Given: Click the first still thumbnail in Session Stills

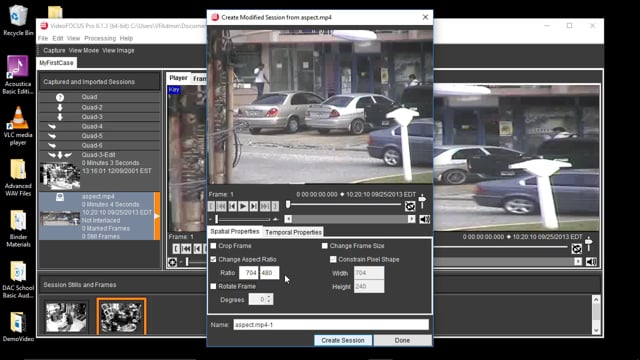Looking at the screenshot, I should click(66, 317).
